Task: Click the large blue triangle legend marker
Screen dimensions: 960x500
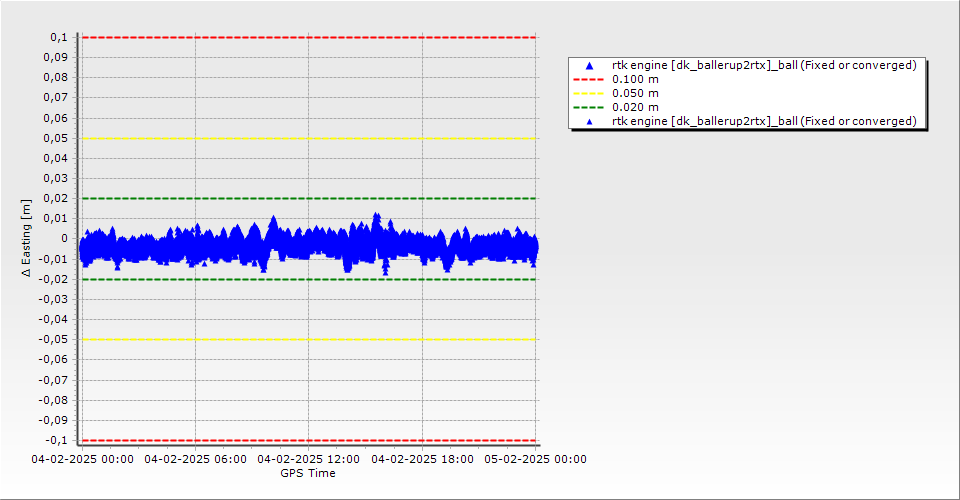Action: coord(590,65)
